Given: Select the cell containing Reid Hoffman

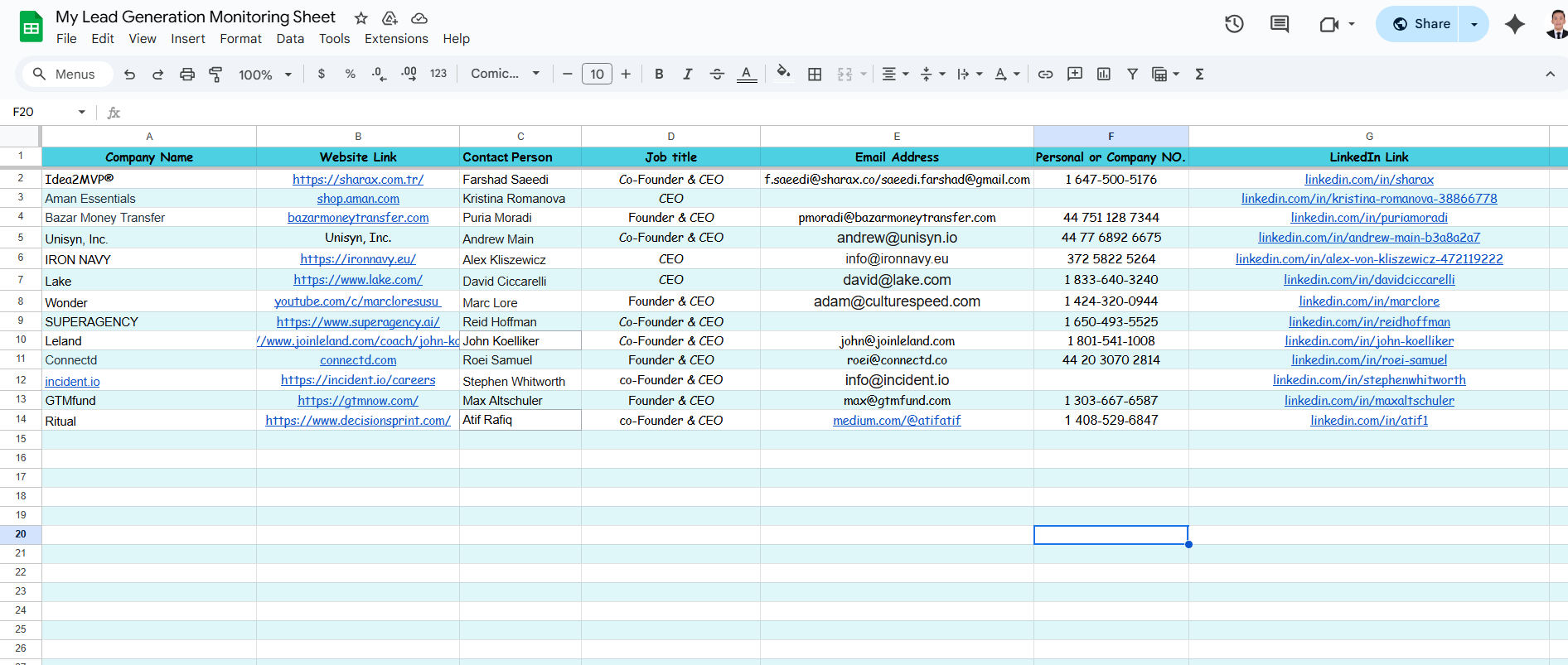Looking at the screenshot, I should (x=520, y=322).
